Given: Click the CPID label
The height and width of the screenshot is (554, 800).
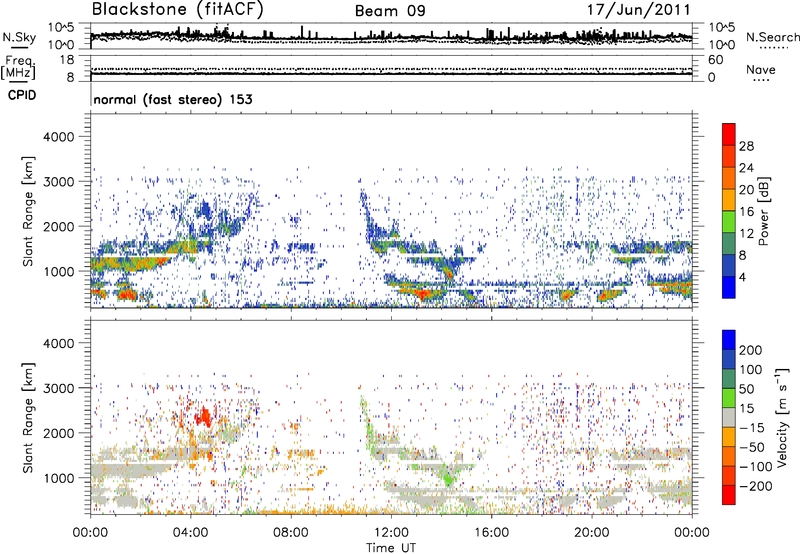Looking at the screenshot, I should pos(22,95).
